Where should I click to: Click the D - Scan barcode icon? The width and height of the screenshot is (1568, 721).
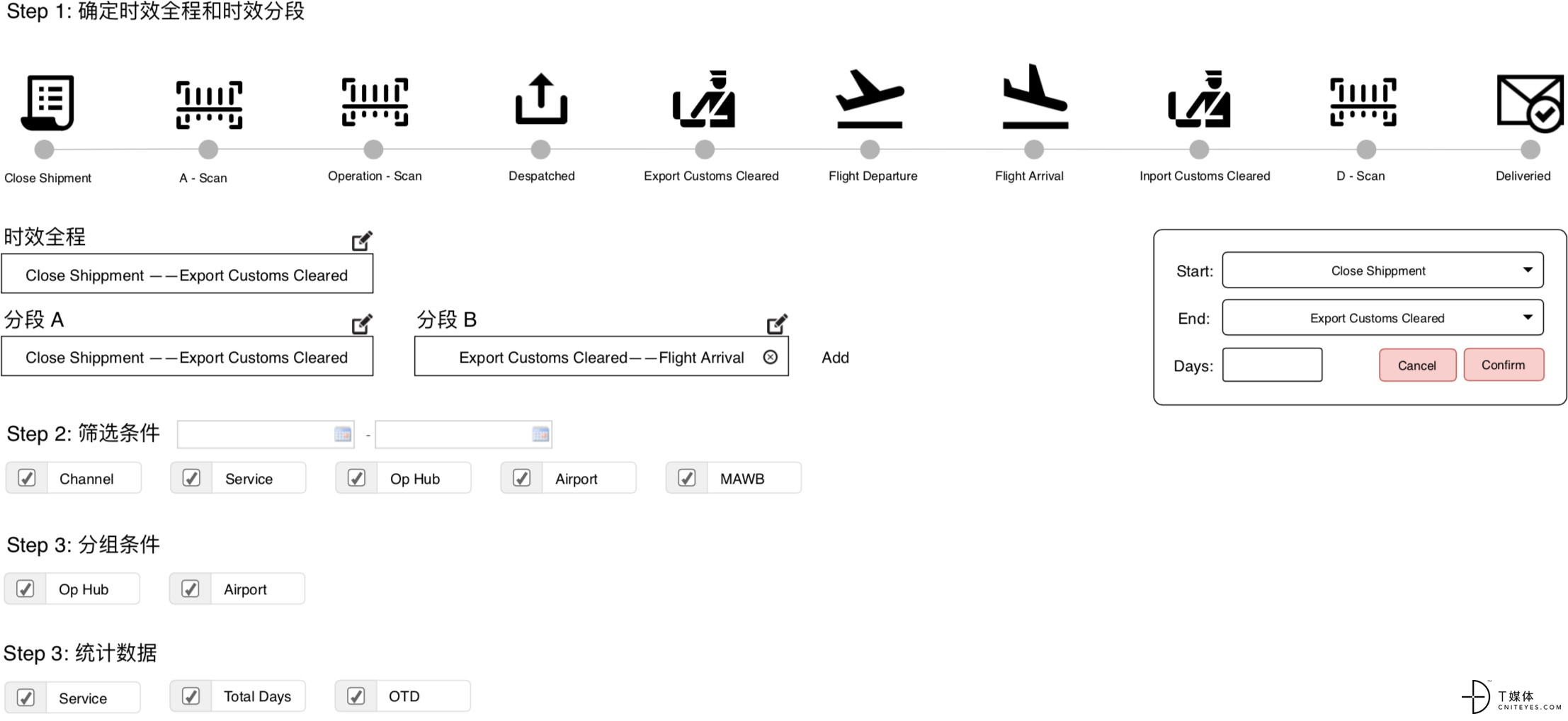(1363, 102)
